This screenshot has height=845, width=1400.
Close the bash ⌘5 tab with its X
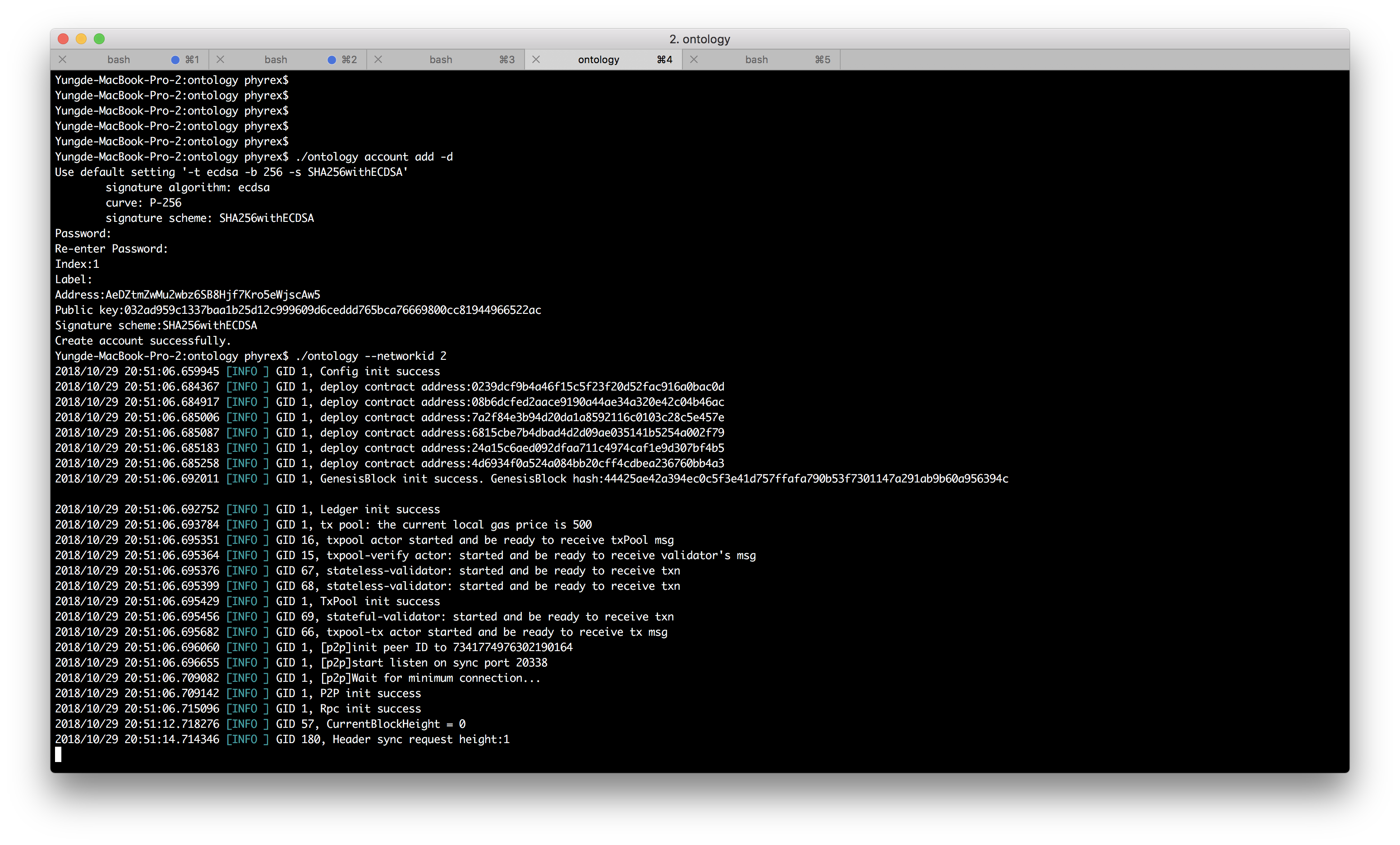tap(694, 60)
